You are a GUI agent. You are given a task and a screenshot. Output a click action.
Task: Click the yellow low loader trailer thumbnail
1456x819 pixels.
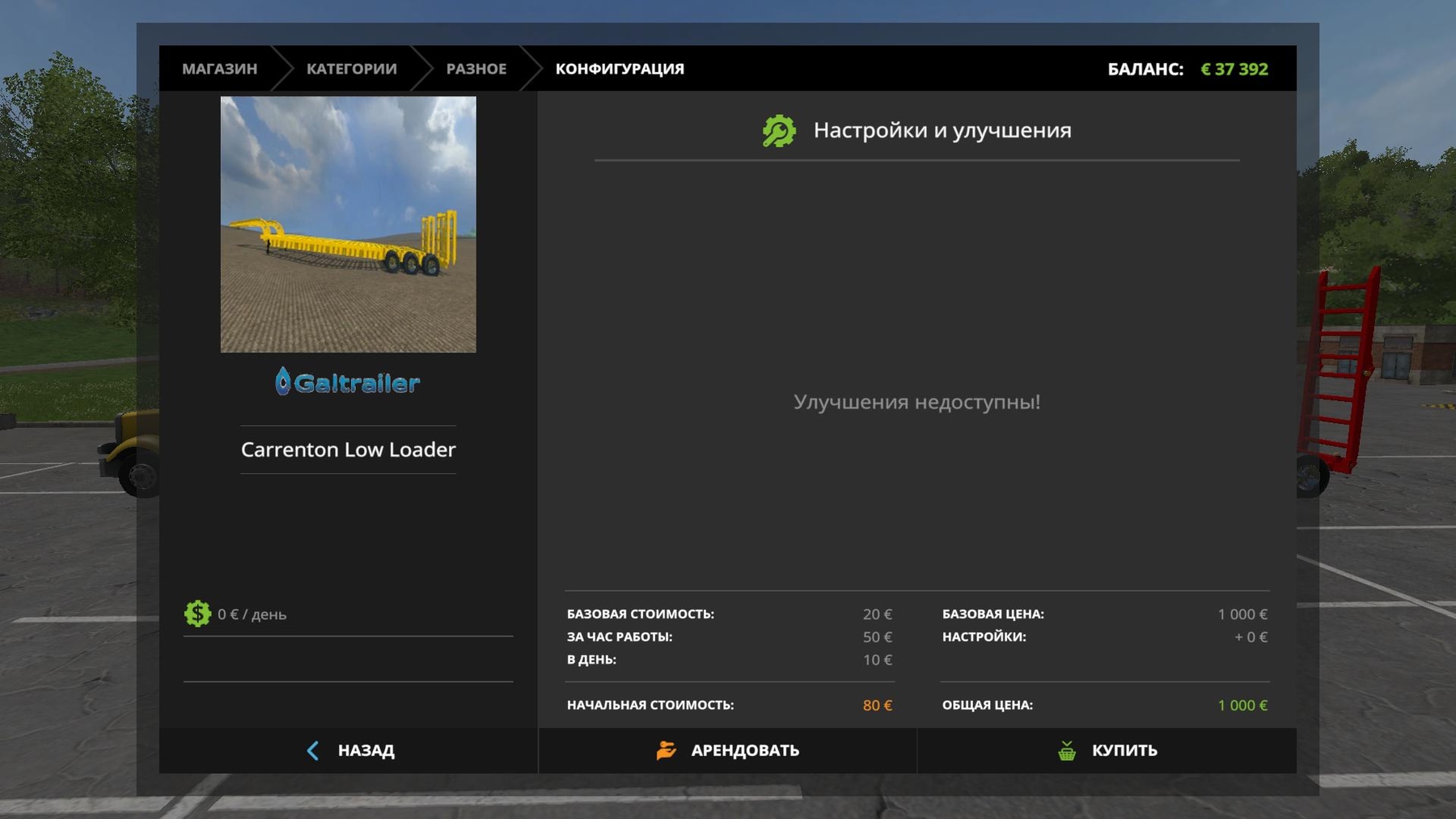pyautogui.click(x=348, y=224)
